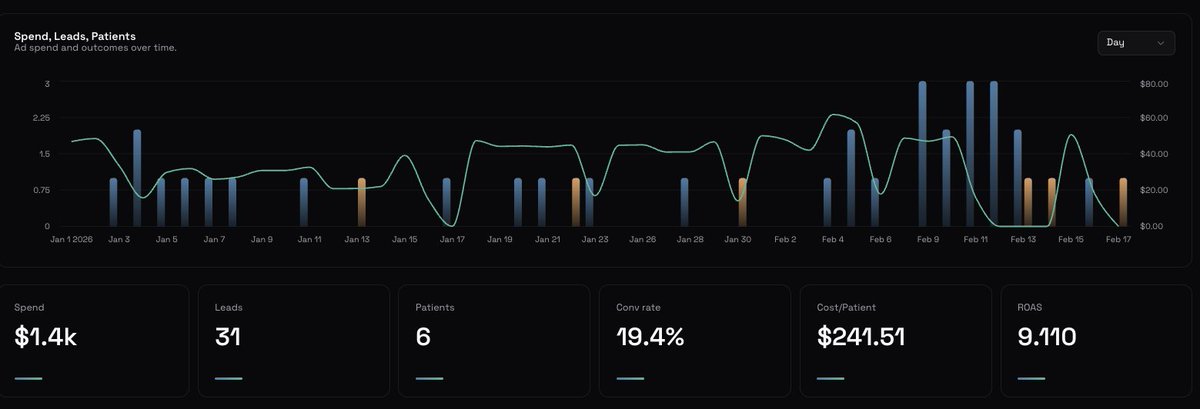Image resolution: width=1200 pixels, height=409 pixels.
Task: Click the 'Patients' card label
Action: click(435, 308)
